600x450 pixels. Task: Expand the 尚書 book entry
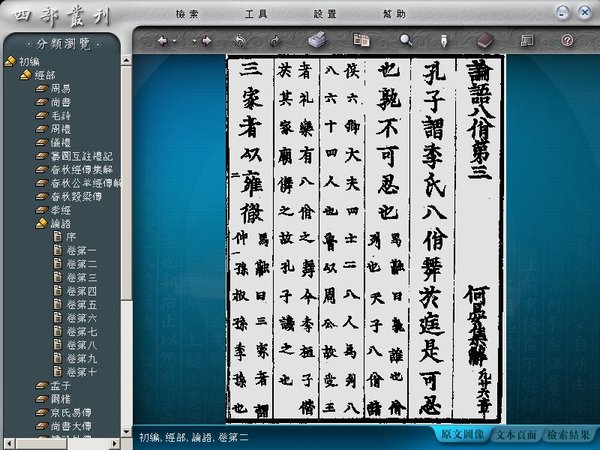(41, 102)
